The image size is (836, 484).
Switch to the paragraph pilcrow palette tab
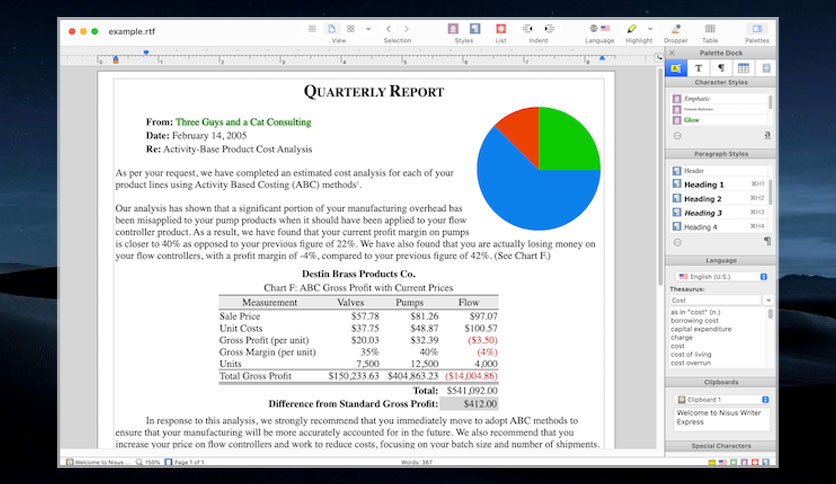(x=721, y=68)
